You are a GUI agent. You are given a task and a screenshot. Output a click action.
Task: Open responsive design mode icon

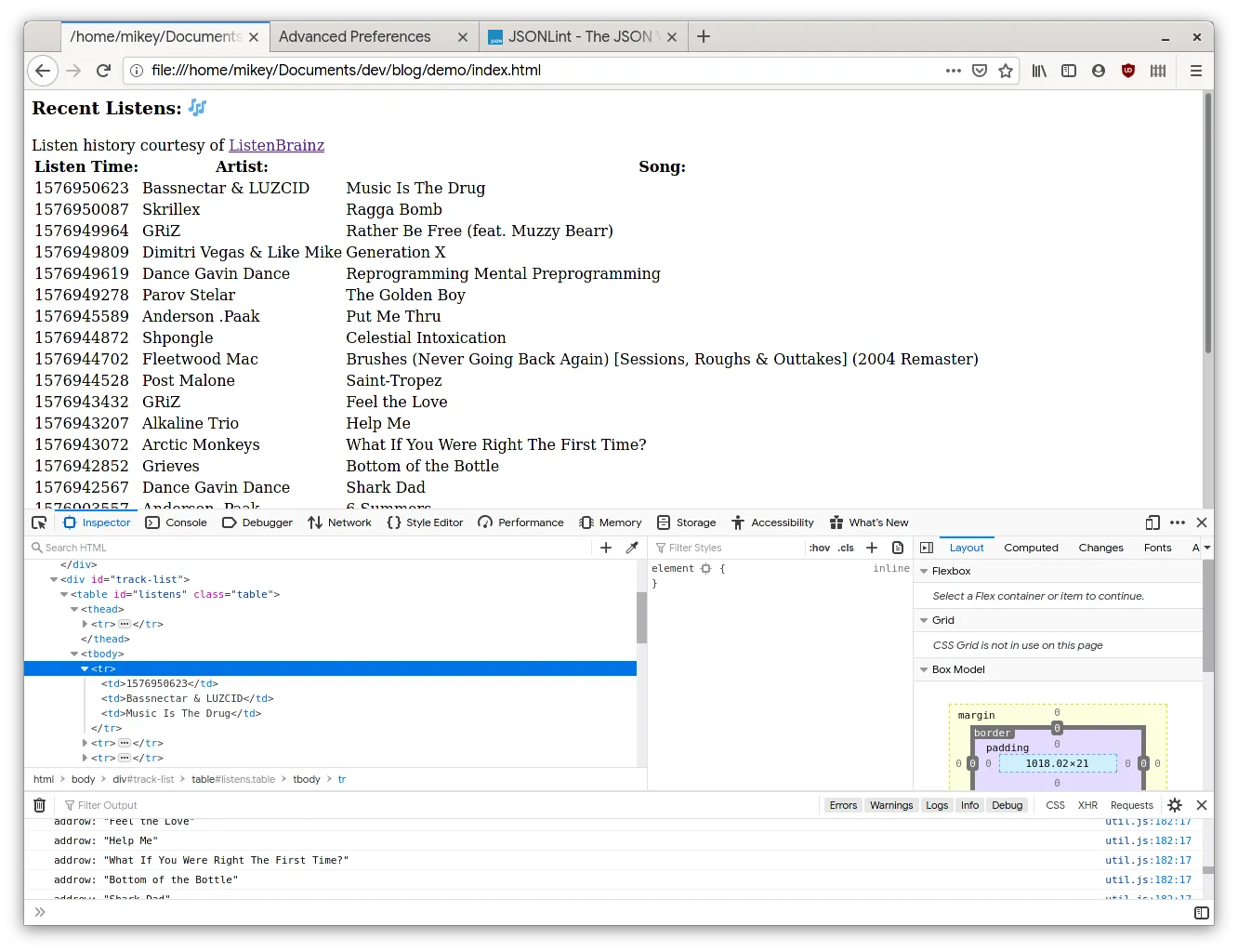click(x=1152, y=522)
